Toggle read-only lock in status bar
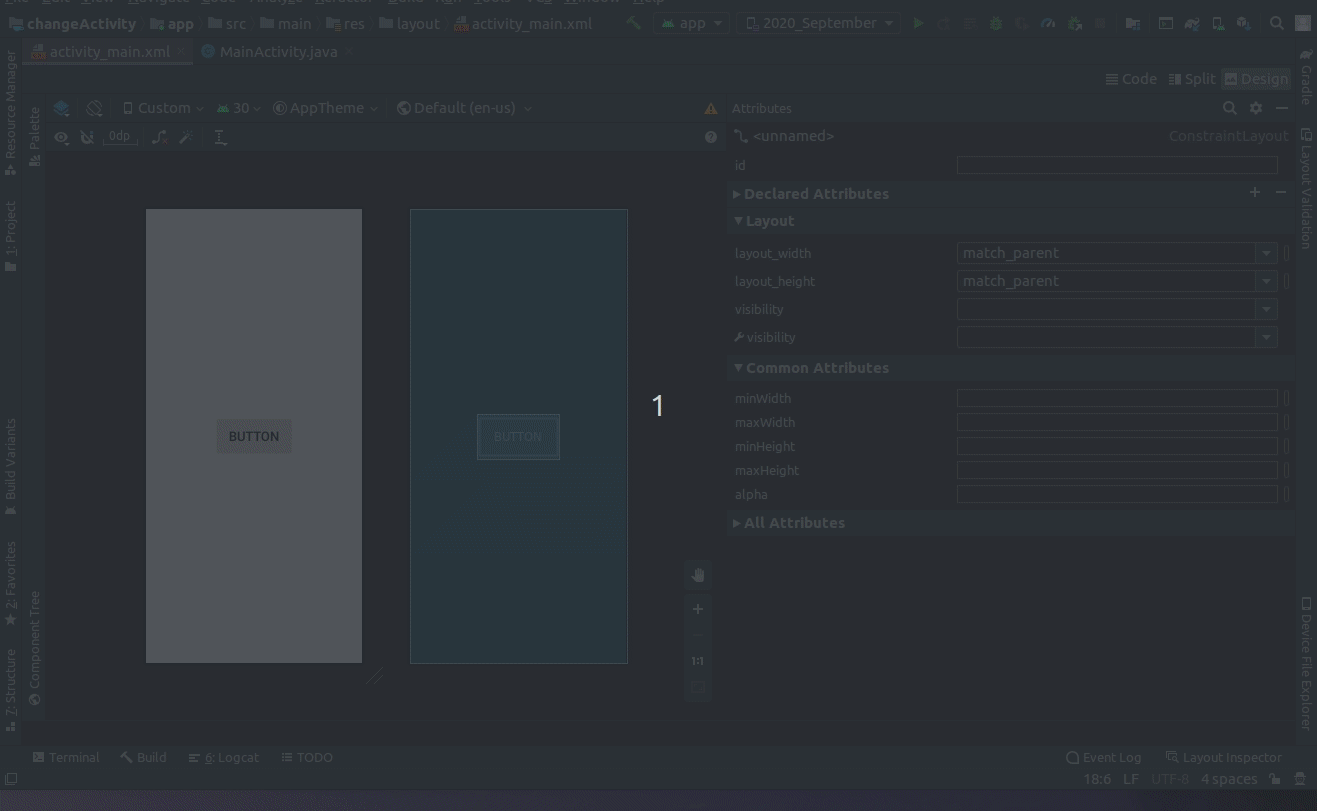The width and height of the screenshot is (1317, 811). 1275,779
